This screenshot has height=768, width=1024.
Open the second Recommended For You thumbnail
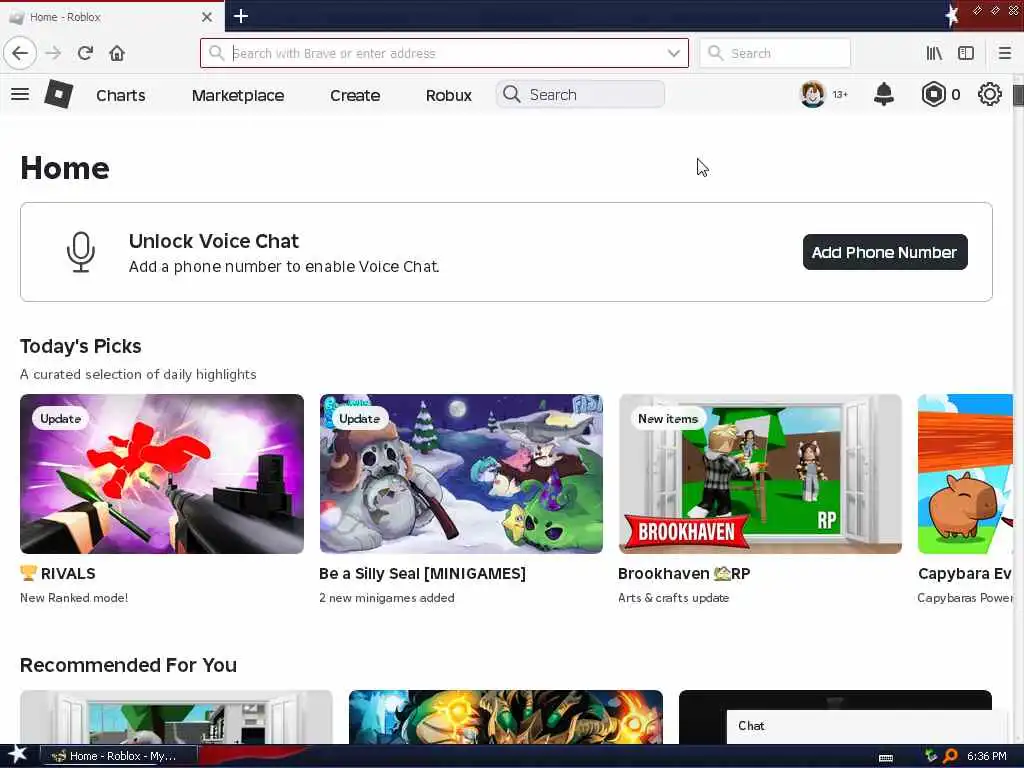coord(506,717)
